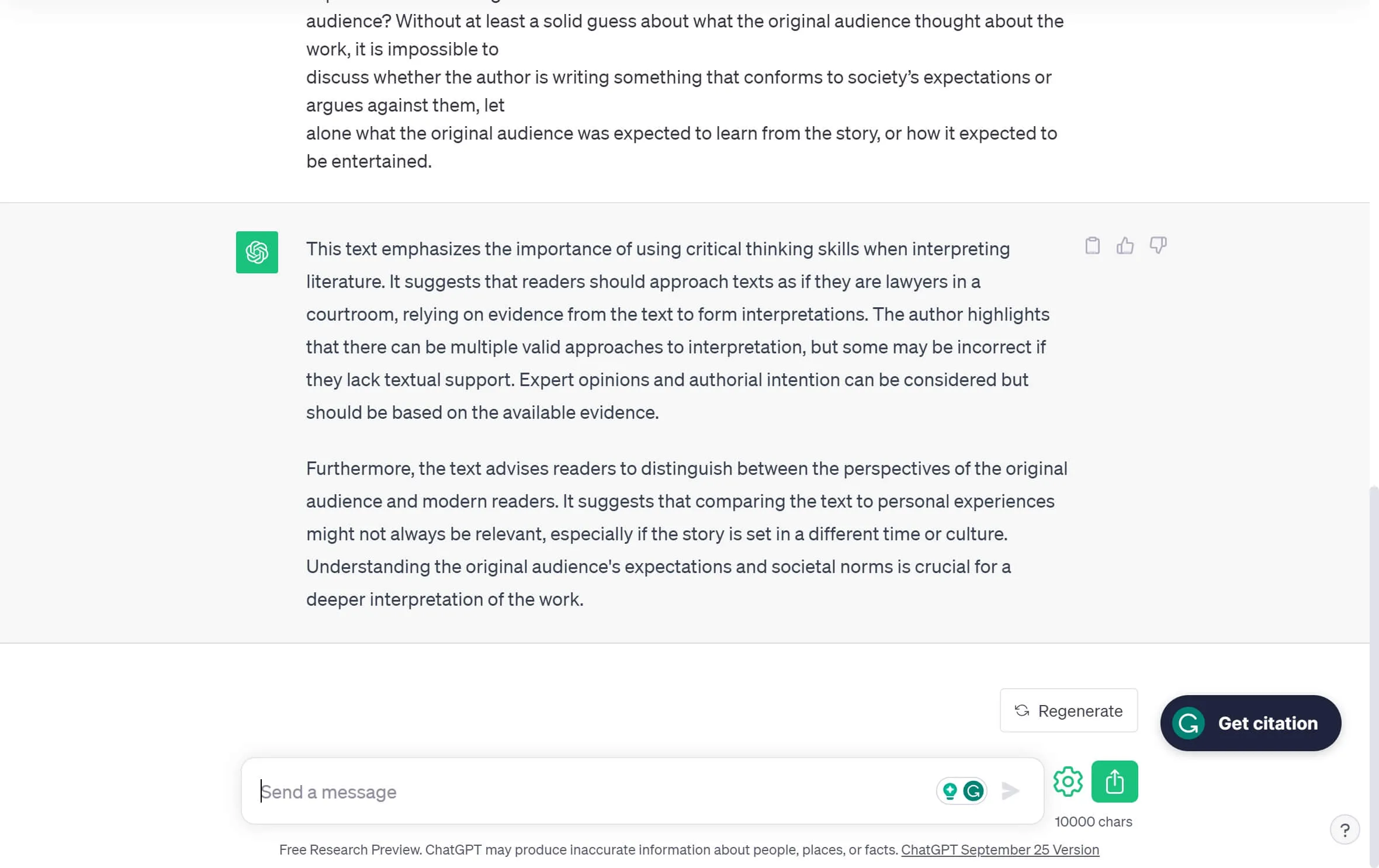
Task: Give the response a thumbs up
Action: 1125,245
